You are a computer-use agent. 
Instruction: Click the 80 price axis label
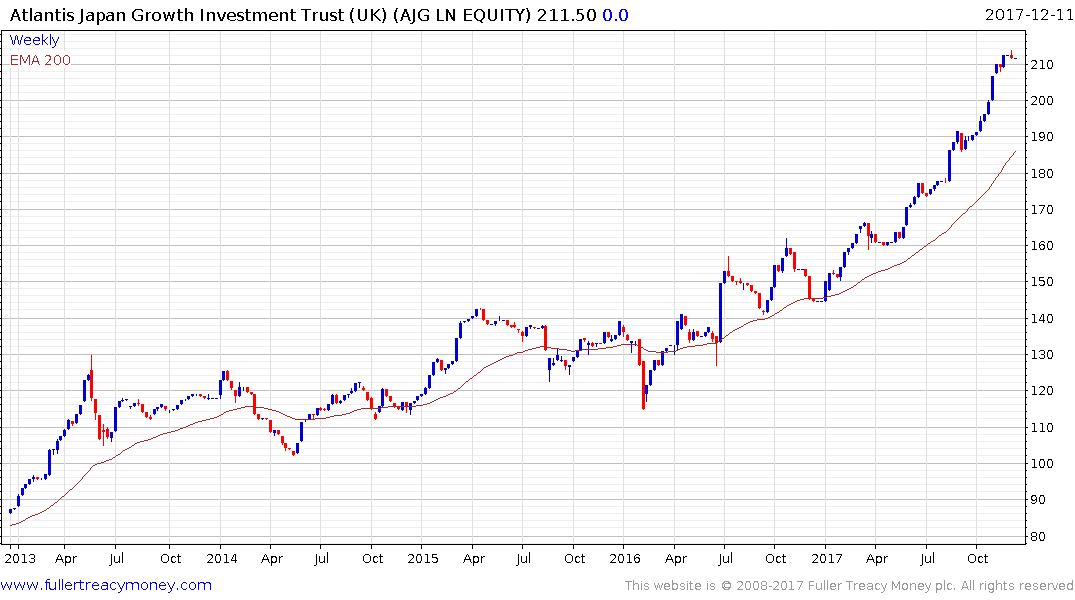click(1038, 536)
